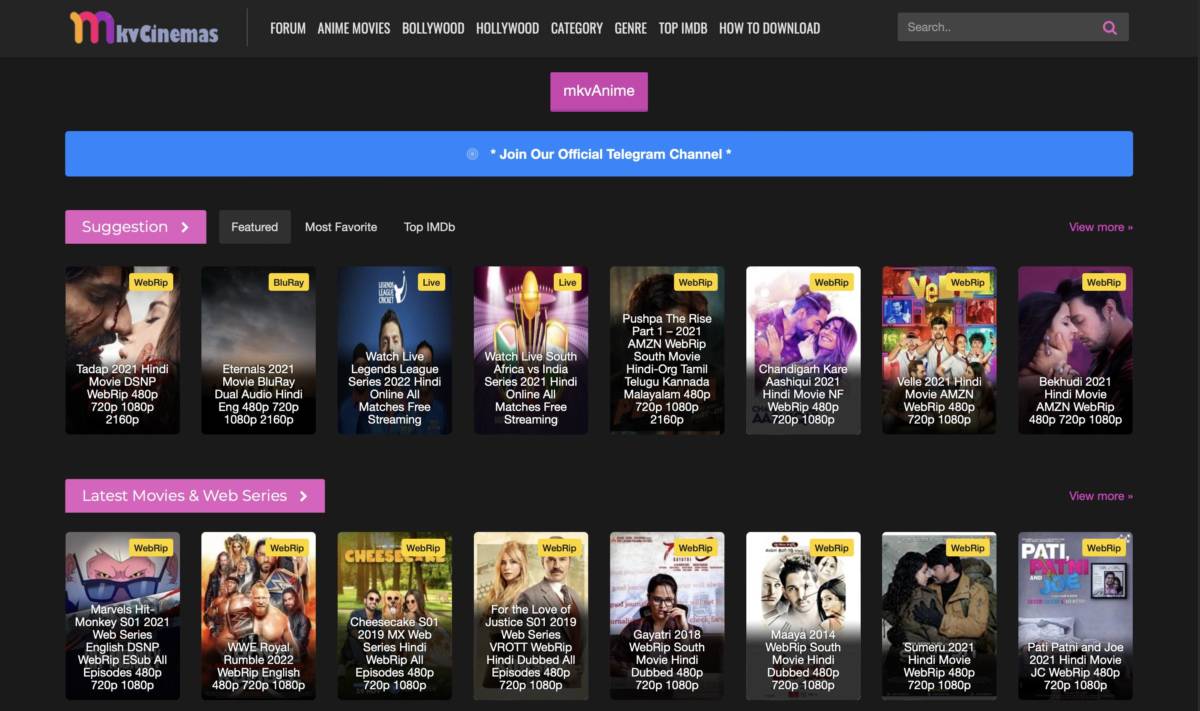The width and height of the screenshot is (1200, 711).
Task: Click the WebRip badge on Chandigarh Kare Aashiqui card
Action: (x=831, y=282)
